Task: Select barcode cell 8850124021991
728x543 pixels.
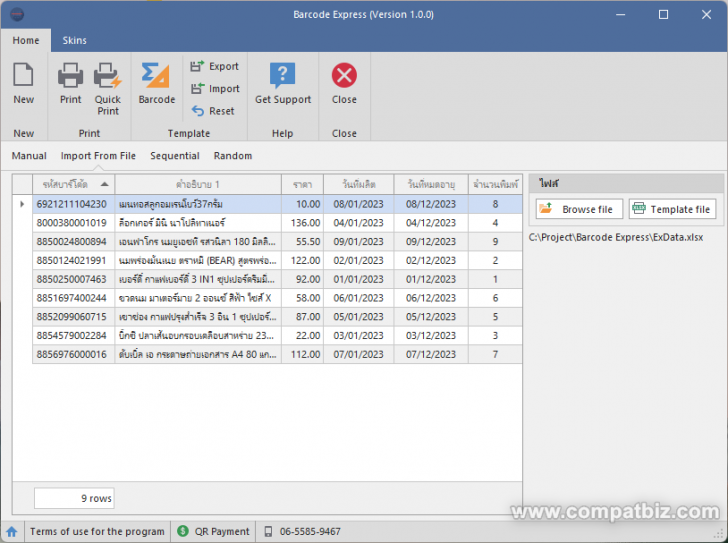Action: click(73, 260)
